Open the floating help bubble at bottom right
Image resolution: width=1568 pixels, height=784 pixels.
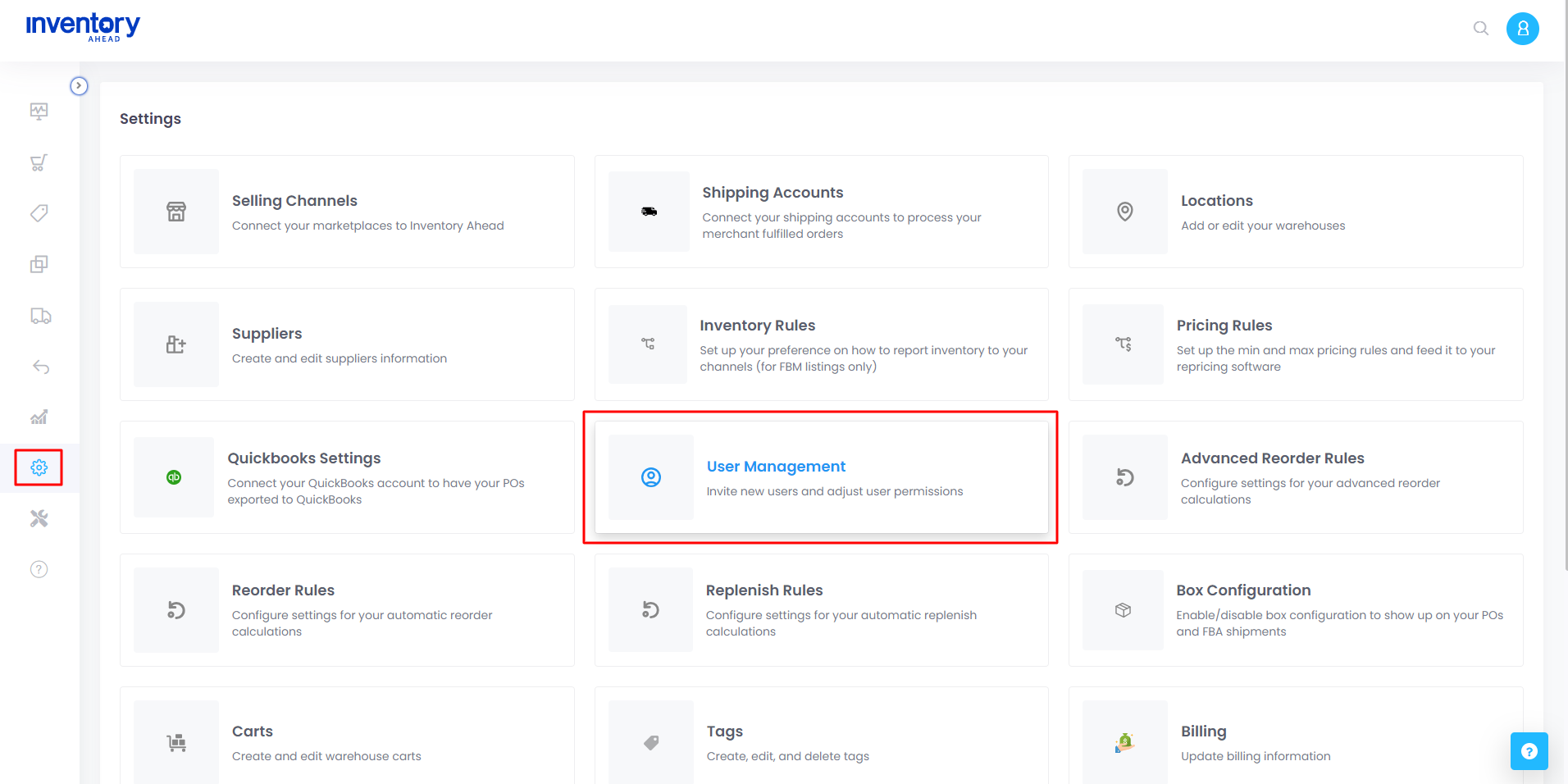pyautogui.click(x=1529, y=750)
